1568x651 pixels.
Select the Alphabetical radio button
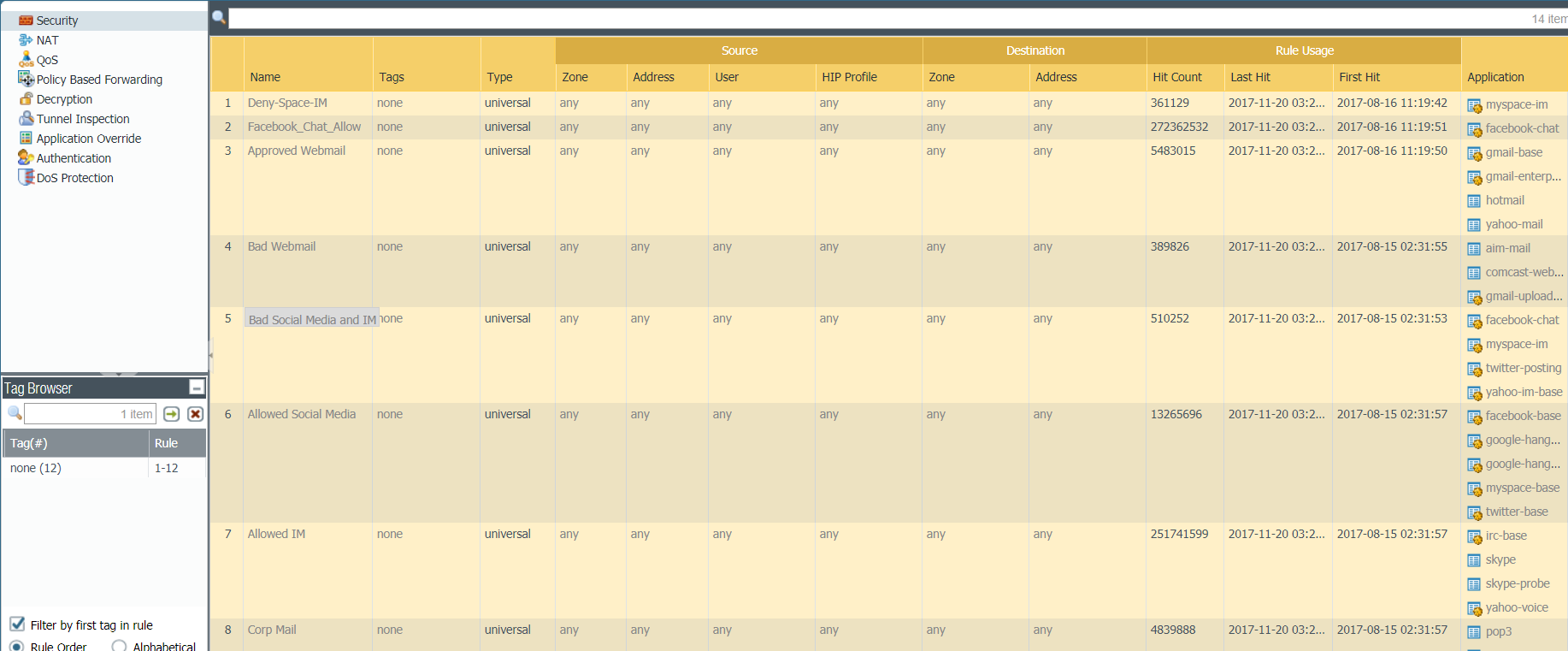(x=119, y=646)
